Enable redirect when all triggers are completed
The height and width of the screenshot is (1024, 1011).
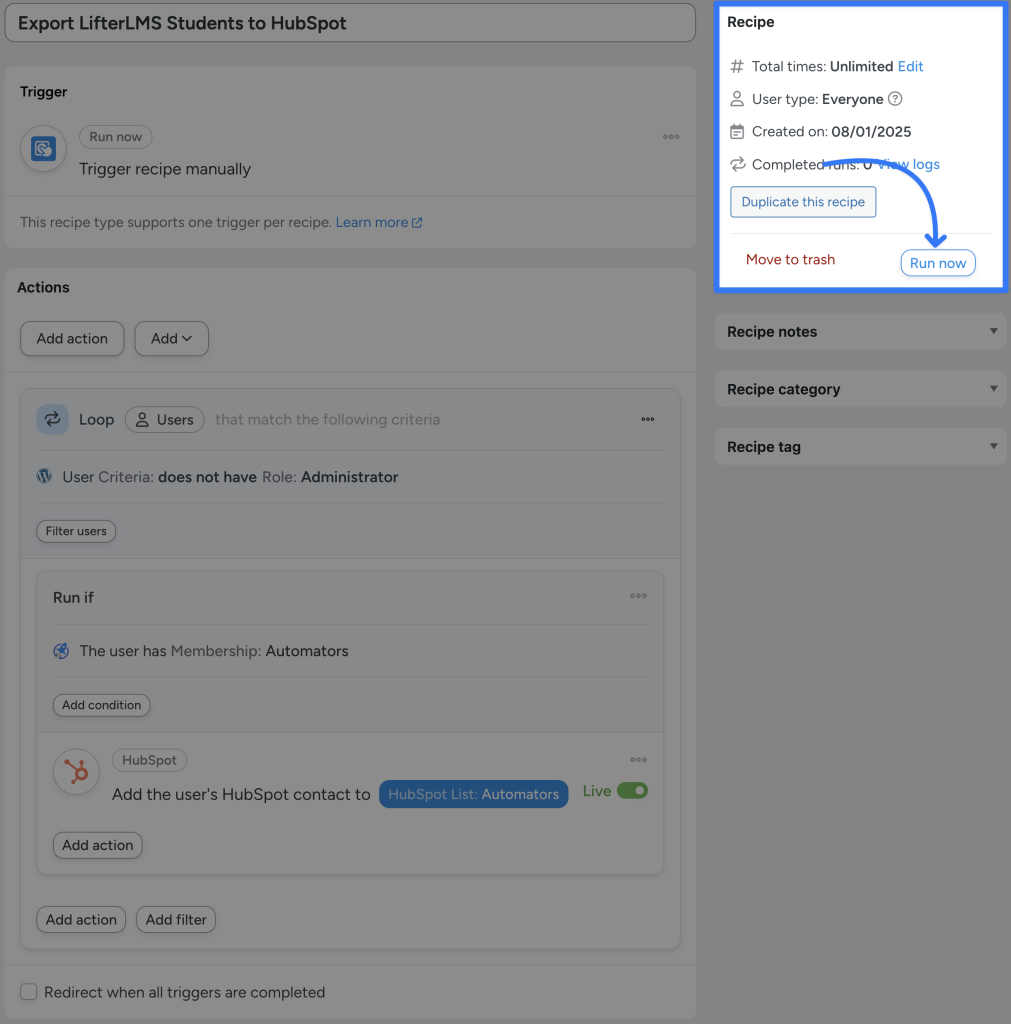[28, 991]
